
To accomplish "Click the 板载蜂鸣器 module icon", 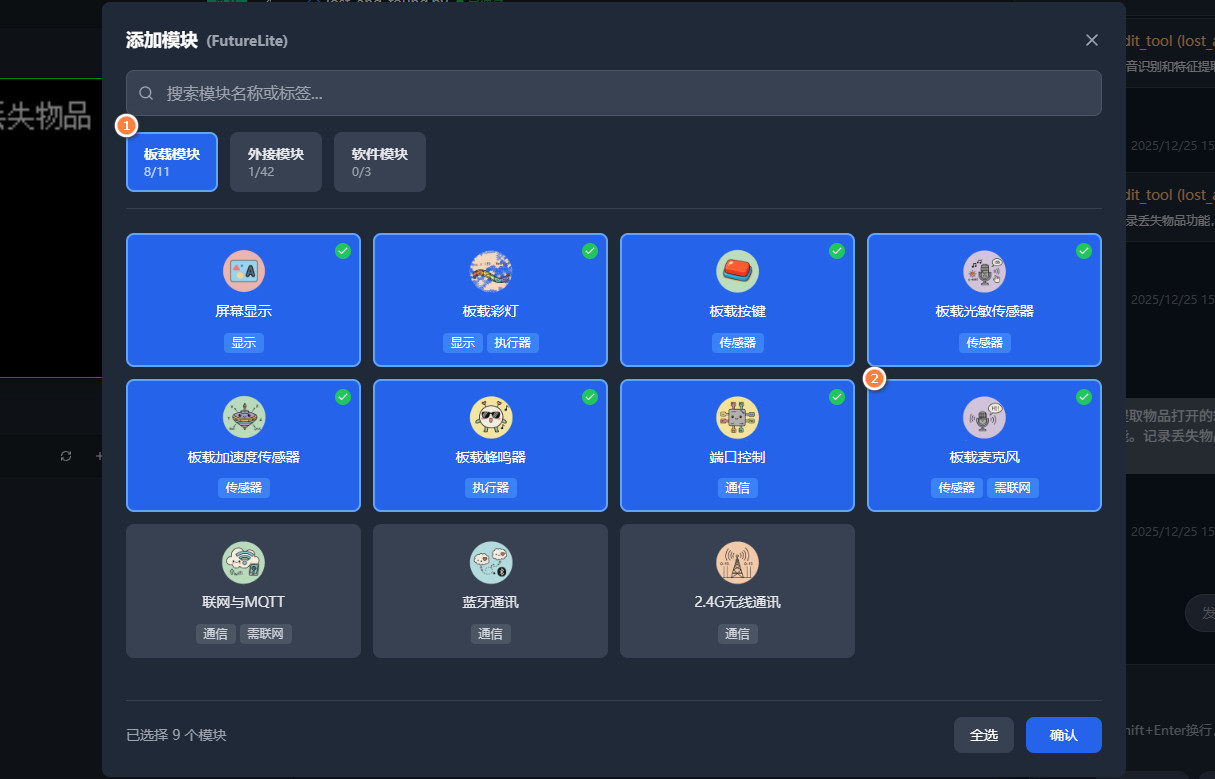I will [x=490, y=417].
